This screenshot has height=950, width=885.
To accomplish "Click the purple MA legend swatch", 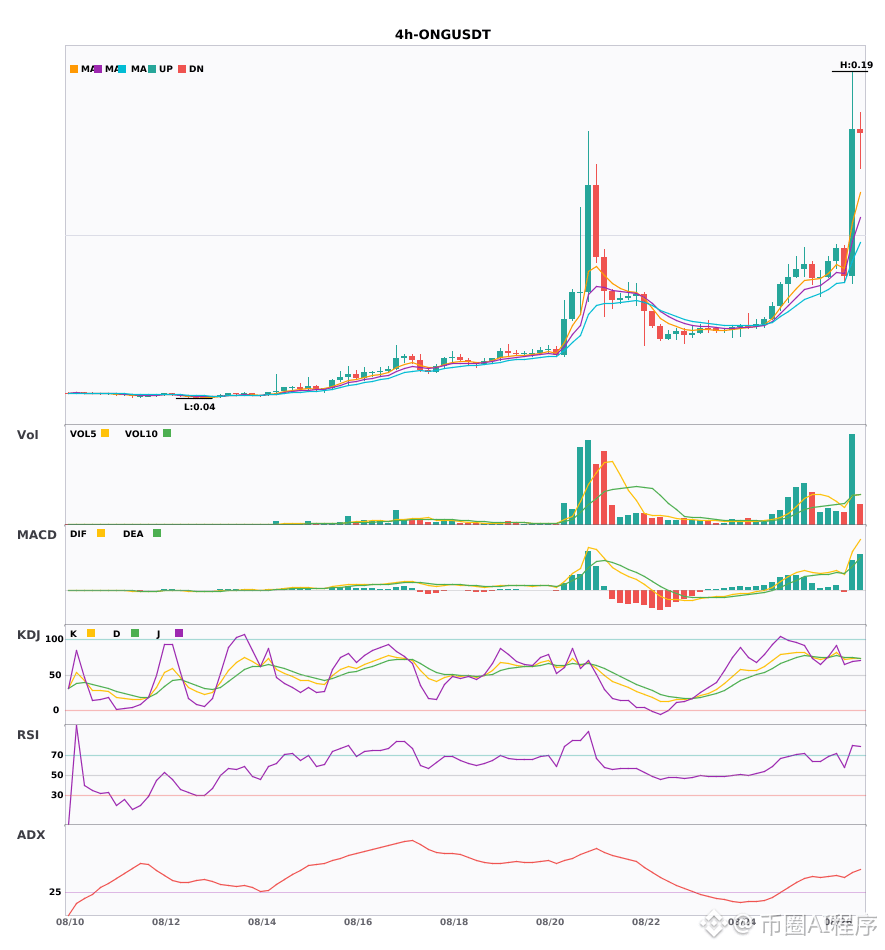I will (98, 69).
